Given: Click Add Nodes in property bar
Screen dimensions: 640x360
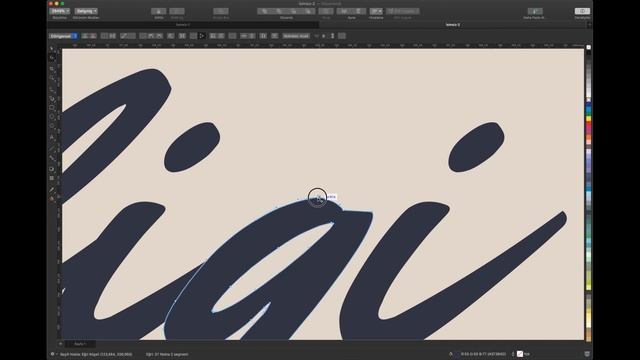Looking at the screenshot, I should (x=85, y=36).
